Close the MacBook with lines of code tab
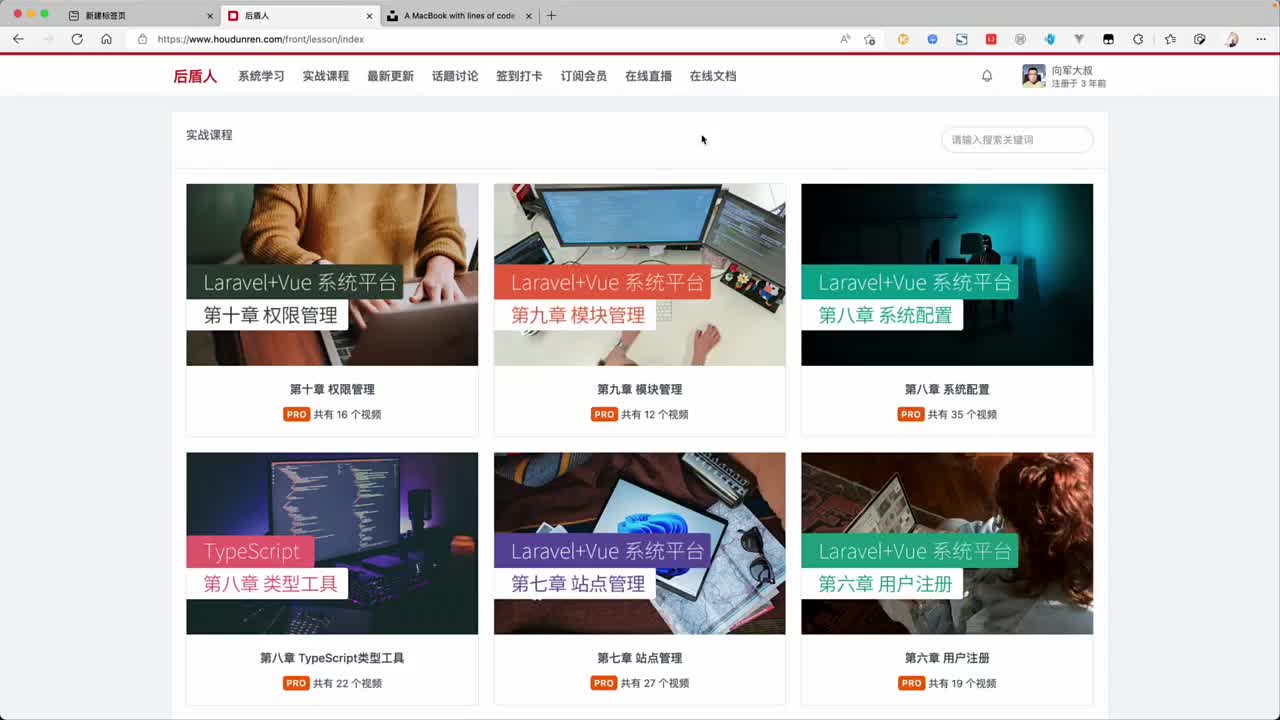This screenshot has width=1280, height=720. pos(529,16)
